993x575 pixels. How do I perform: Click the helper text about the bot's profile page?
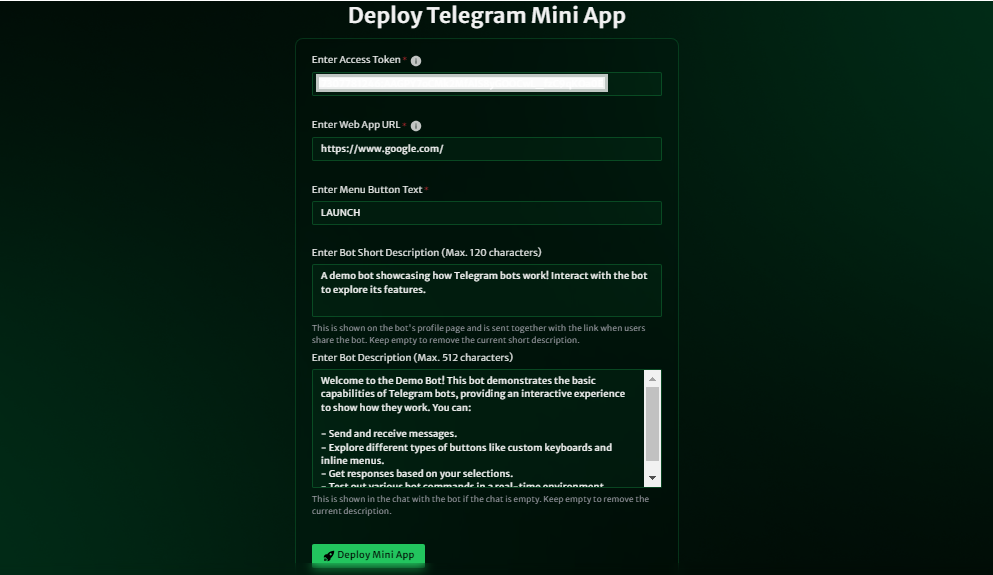pyautogui.click(x=478, y=334)
